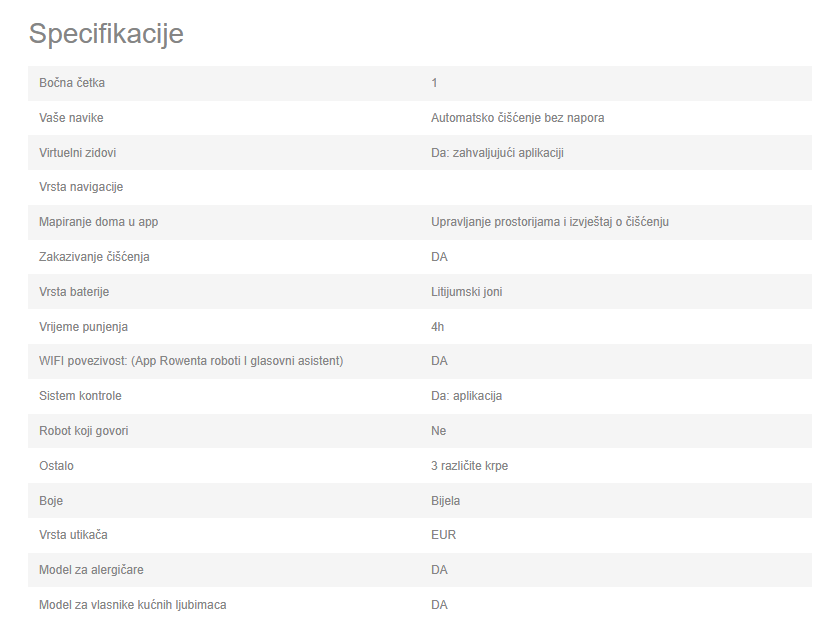Click the Virtuelni zidovi label
Screen dimensions: 834x630
coord(78,153)
